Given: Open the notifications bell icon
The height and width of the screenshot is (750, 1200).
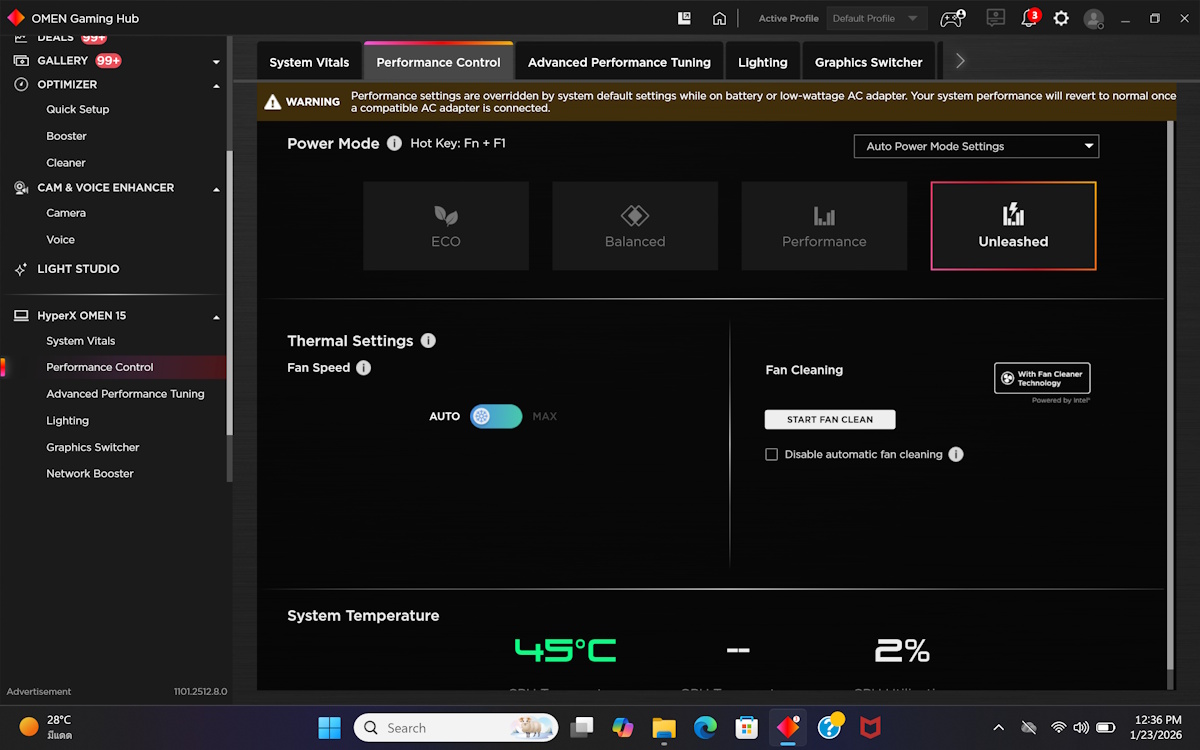Looking at the screenshot, I should coord(1028,18).
